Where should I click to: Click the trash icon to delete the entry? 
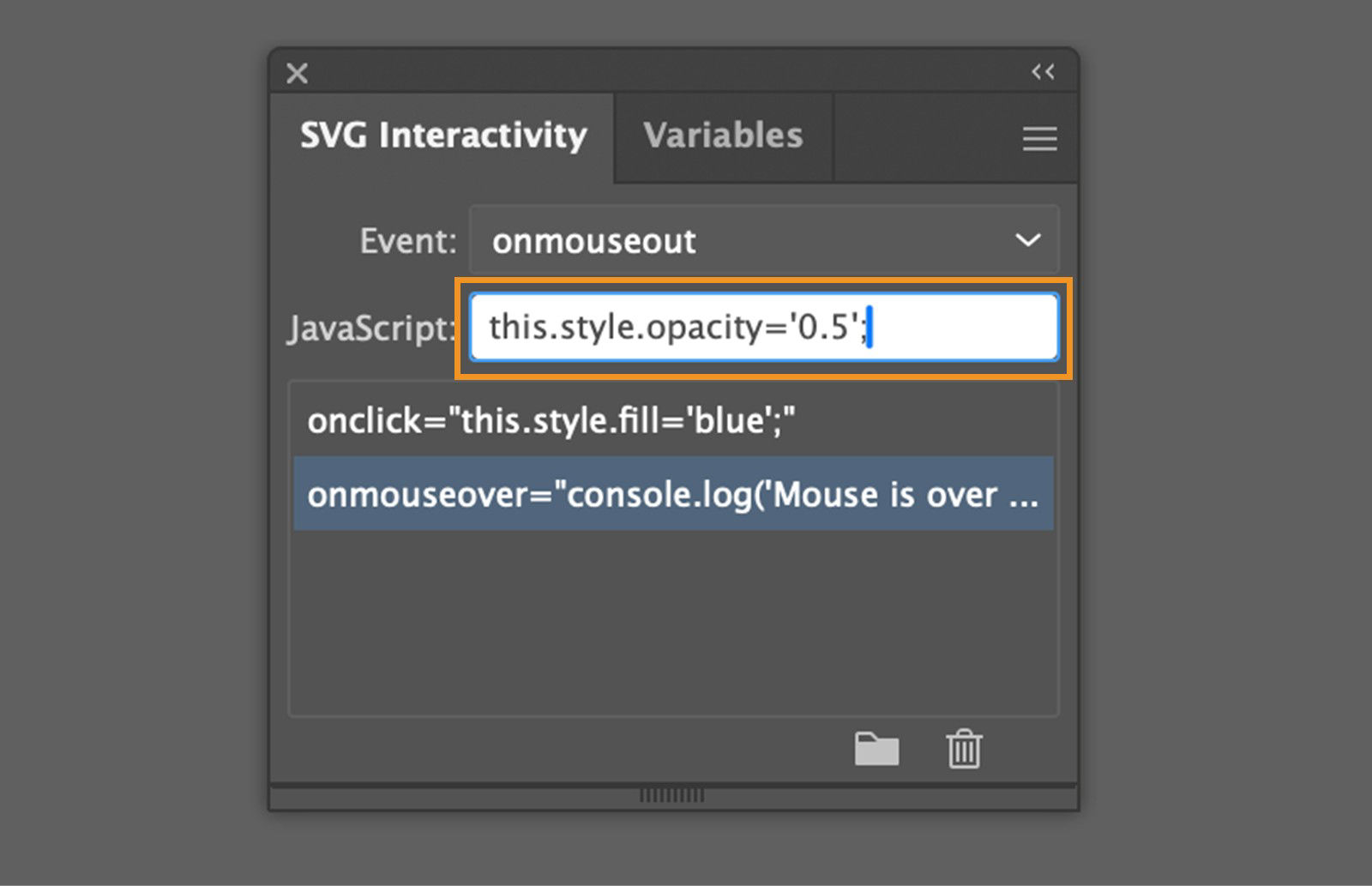(x=964, y=748)
